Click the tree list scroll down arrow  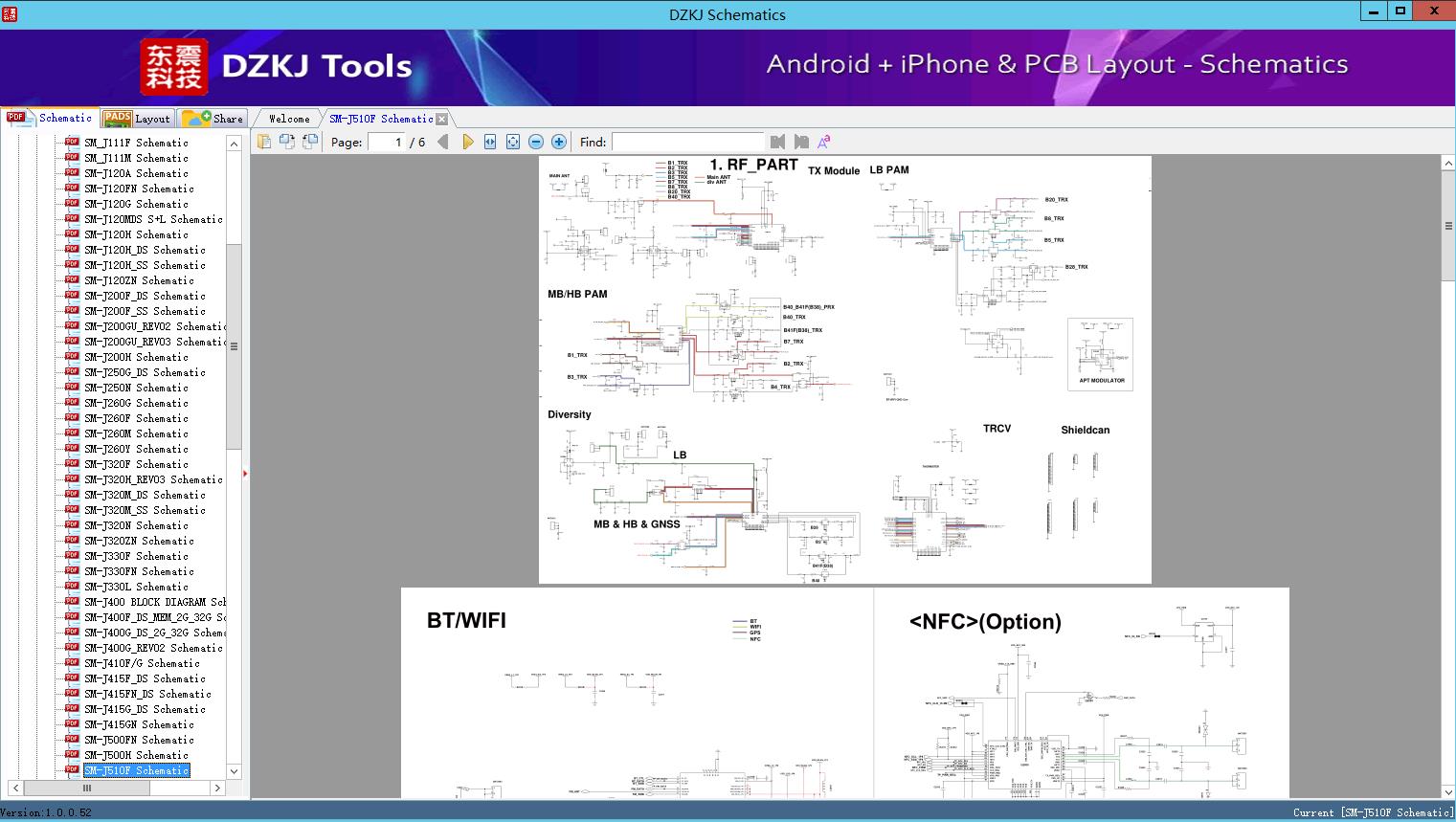[x=234, y=771]
